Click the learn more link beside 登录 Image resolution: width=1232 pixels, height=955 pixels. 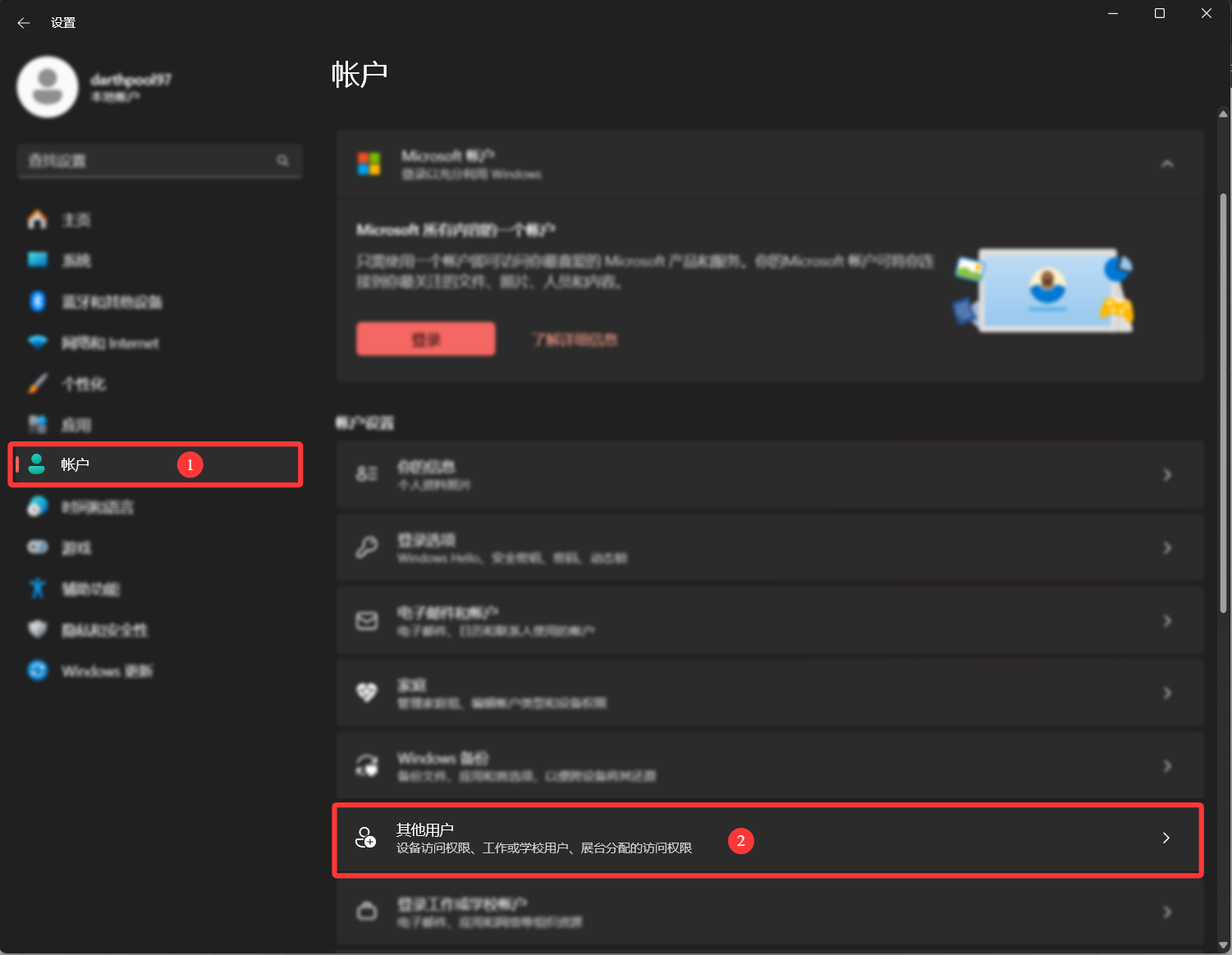tap(575, 340)
